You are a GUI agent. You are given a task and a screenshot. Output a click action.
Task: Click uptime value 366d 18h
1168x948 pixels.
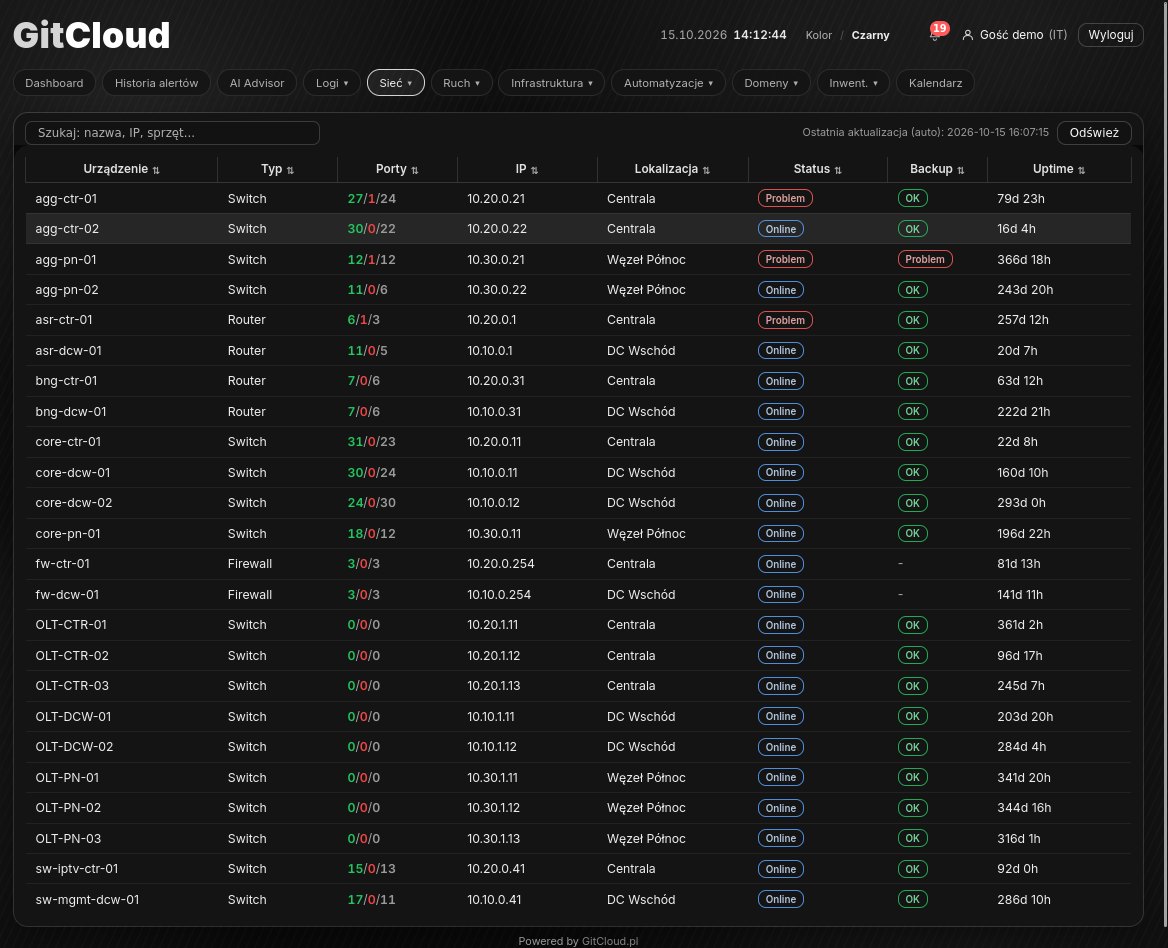coord(1023,259)
